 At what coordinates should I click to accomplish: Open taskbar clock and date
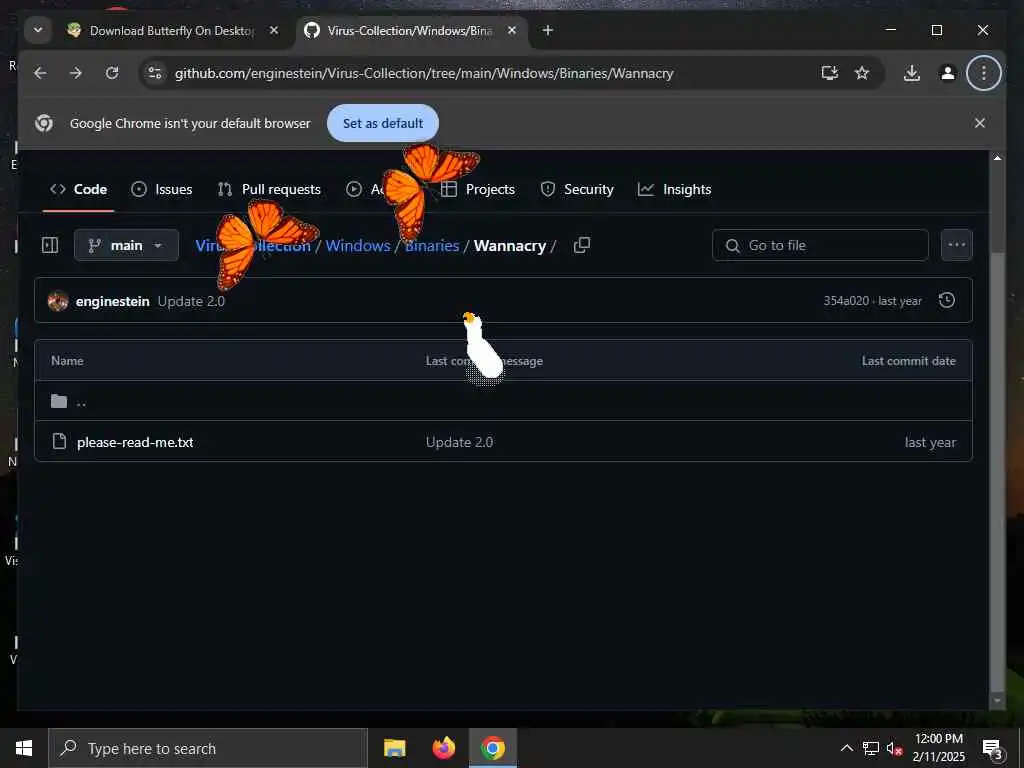pos(938,748)
